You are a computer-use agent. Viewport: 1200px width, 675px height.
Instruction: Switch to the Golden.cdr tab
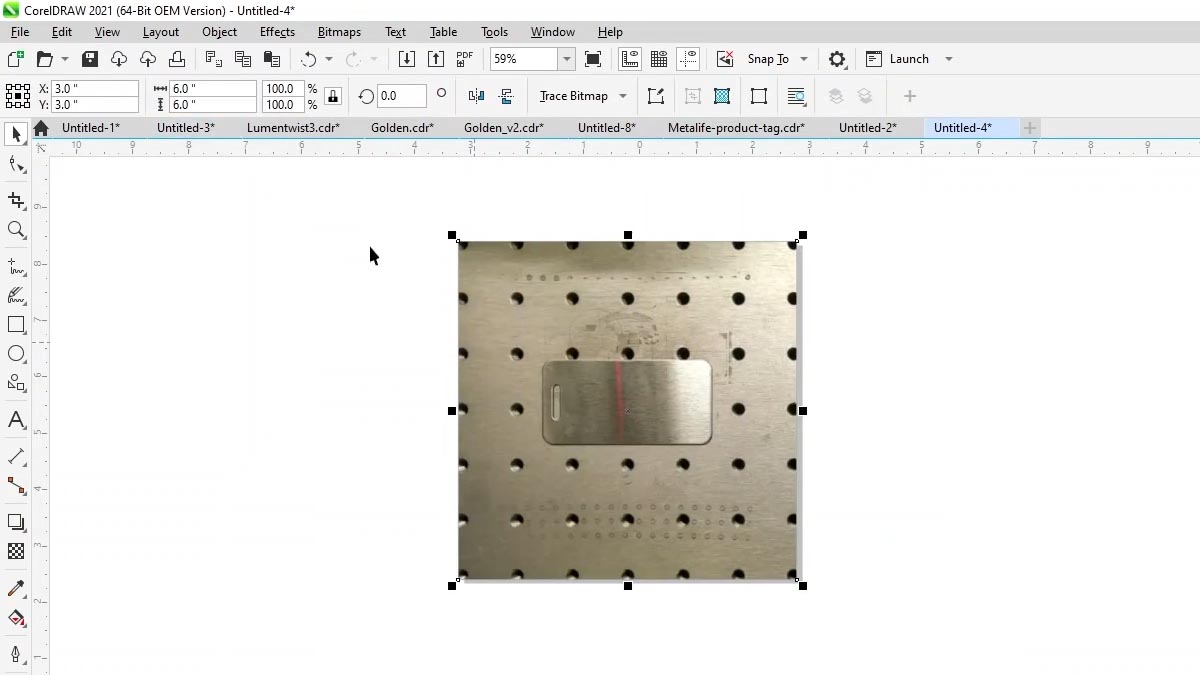402,128
